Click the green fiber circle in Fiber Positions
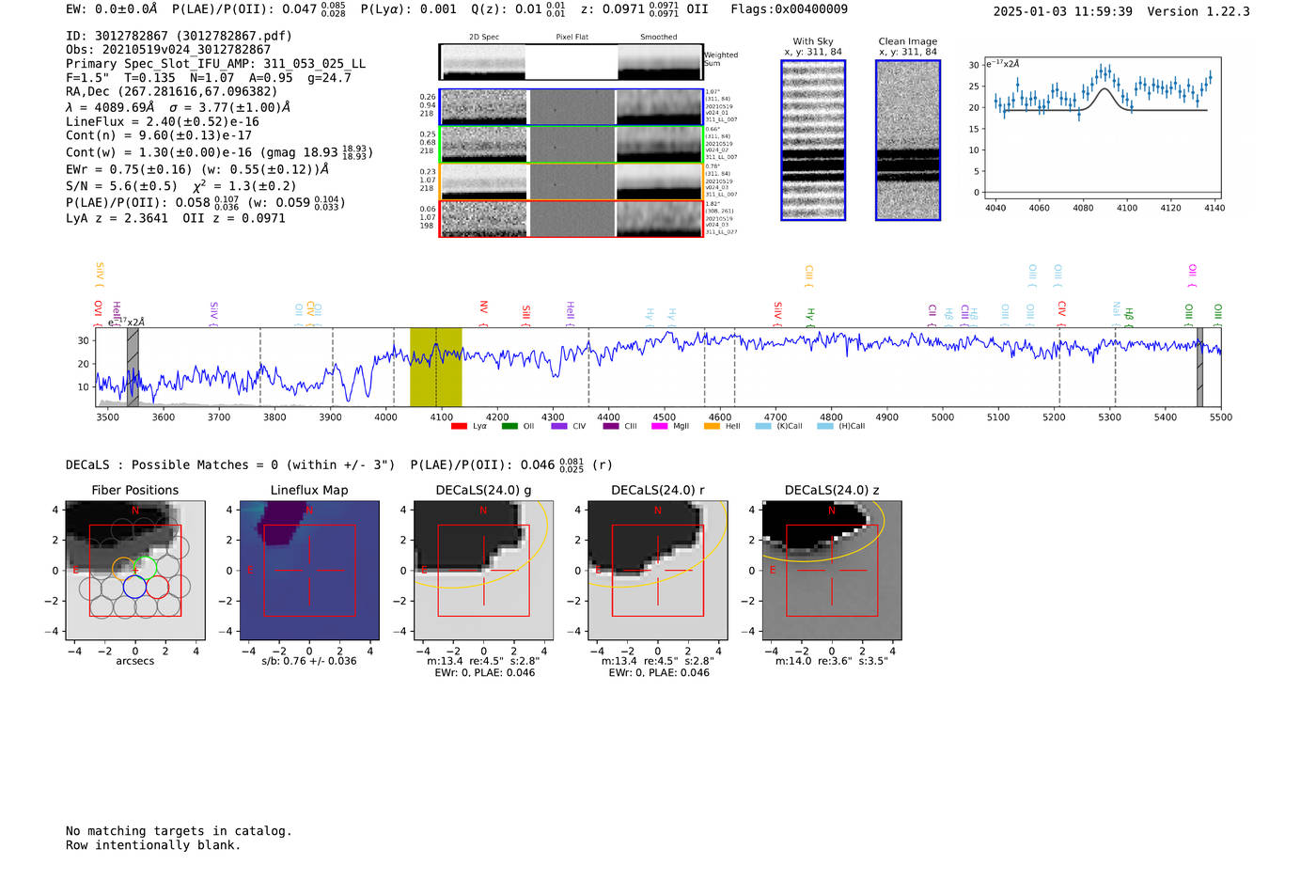The height and width of the screenshot is (896, 1316). click(144, 568)
